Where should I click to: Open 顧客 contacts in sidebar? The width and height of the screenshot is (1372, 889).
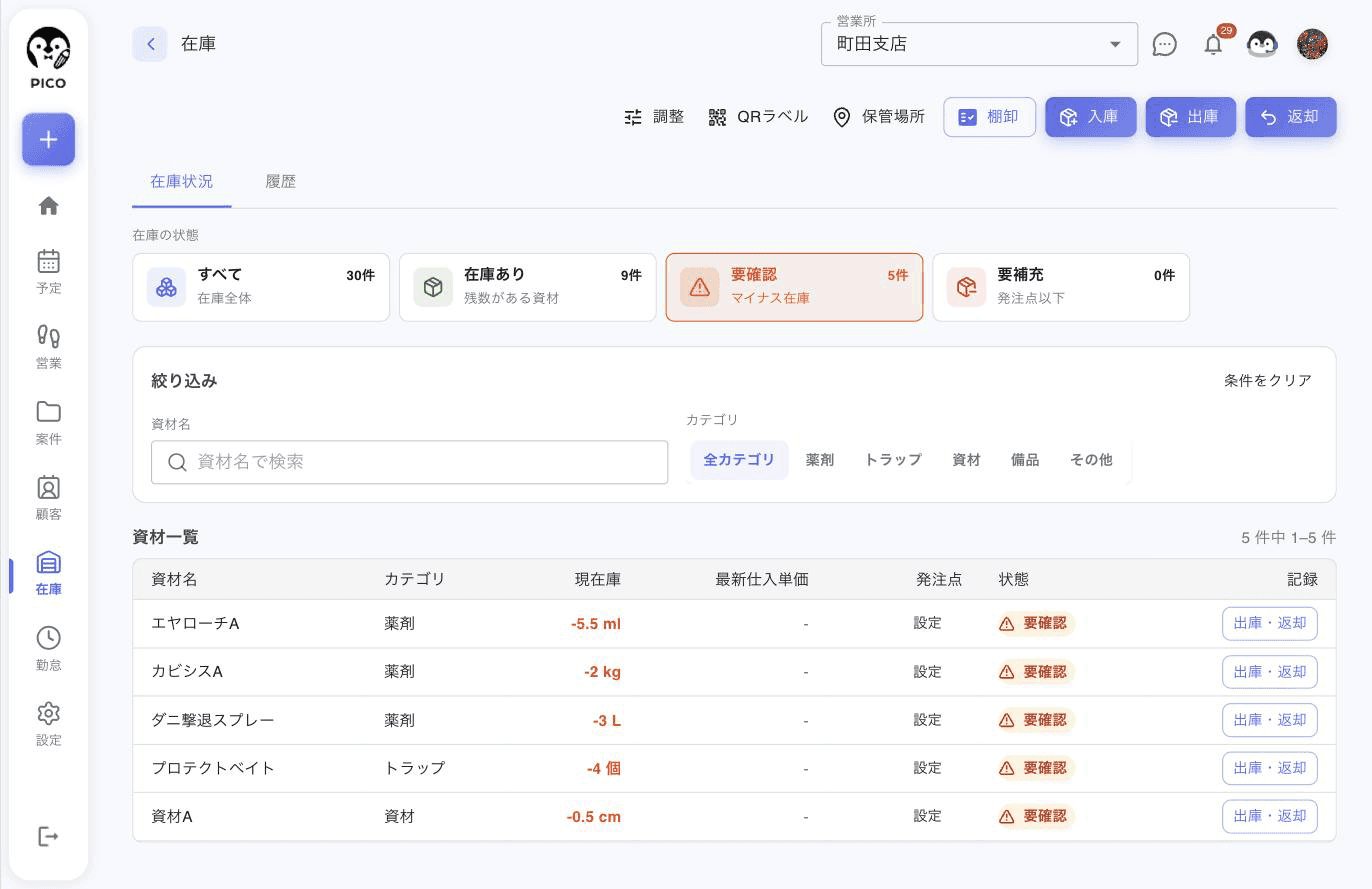pos(48,498)
